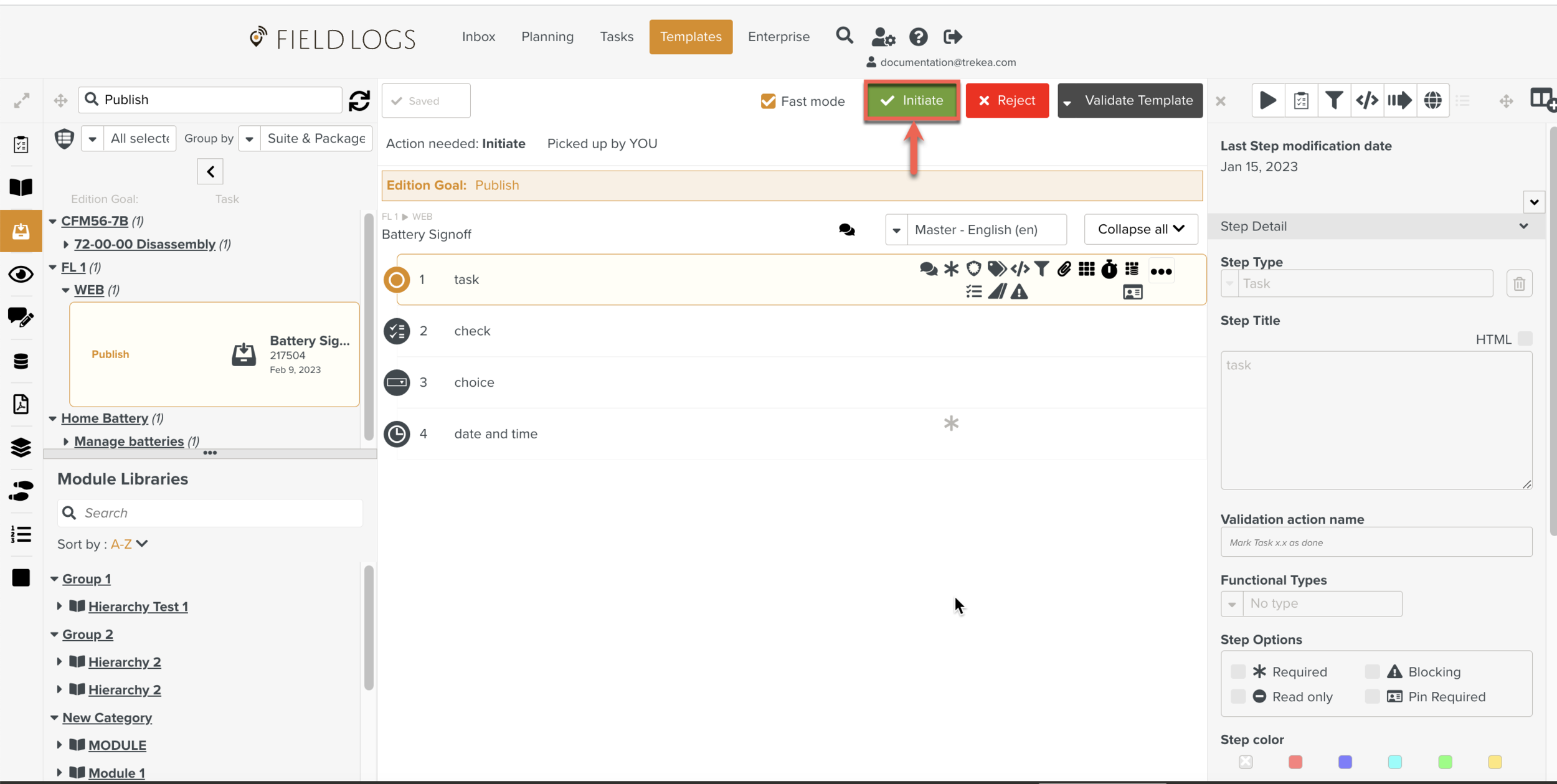Click the stopwatch icon on task step
Viewport: 1557px width, 784px height.
(x=1109, y=269)
